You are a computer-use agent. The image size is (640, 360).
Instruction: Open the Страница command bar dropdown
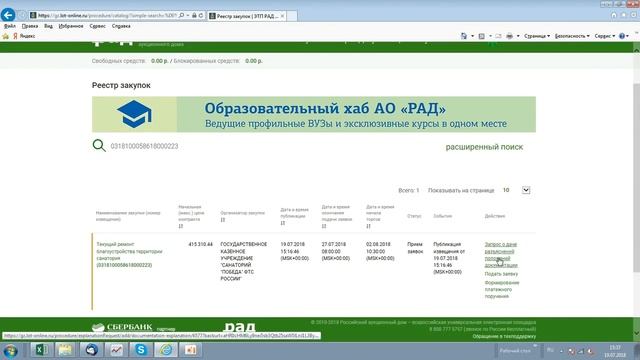pyautogui.click(x=537, y=36)
